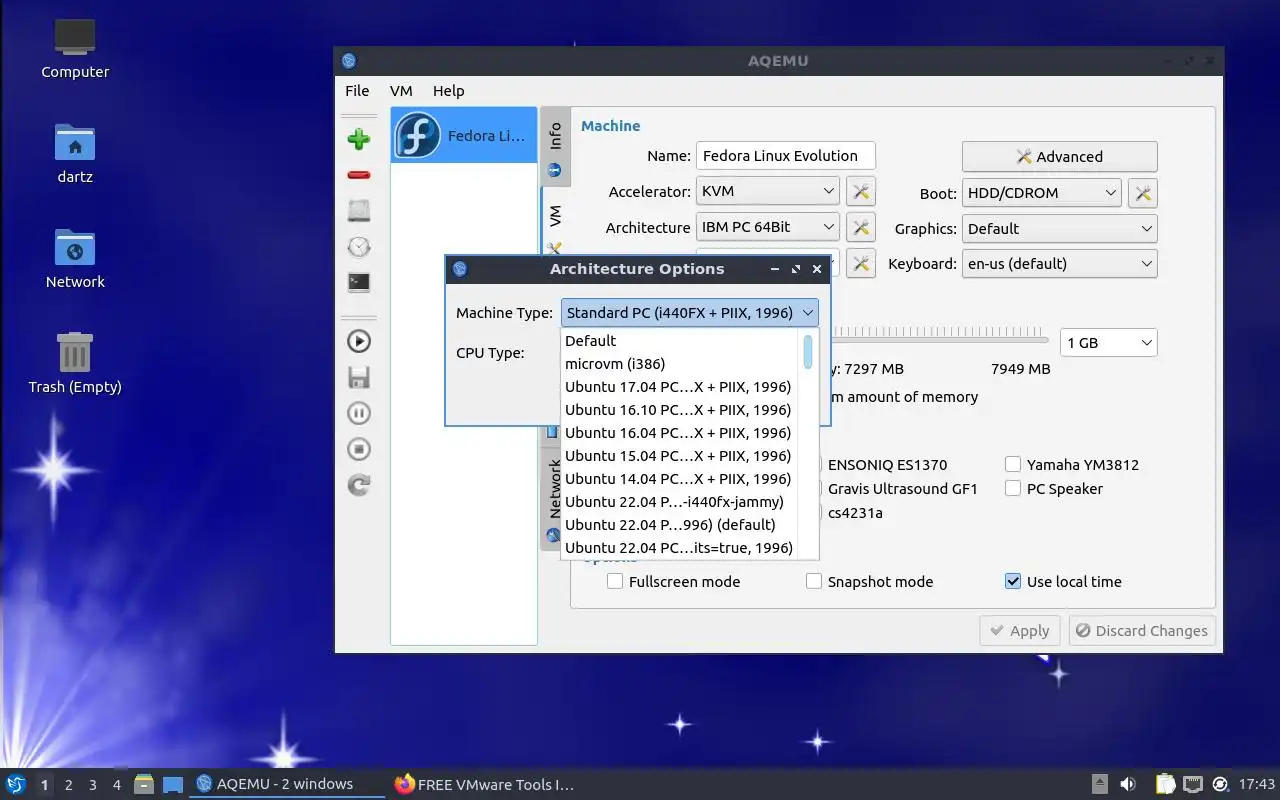
Task: Click Discard Changes button
Action: click(1141, 631)
